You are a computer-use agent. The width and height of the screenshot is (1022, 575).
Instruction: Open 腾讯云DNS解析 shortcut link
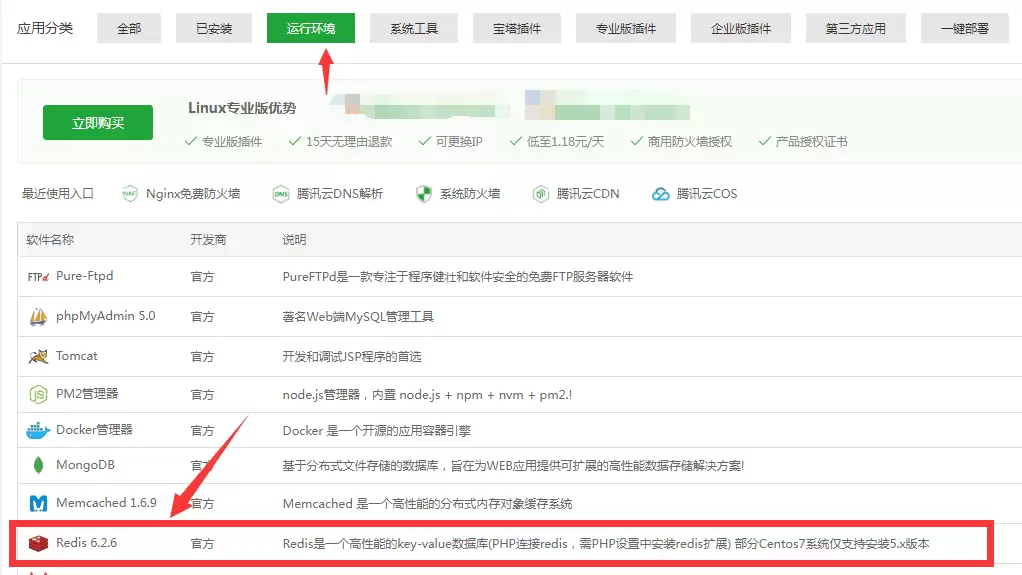340,194
